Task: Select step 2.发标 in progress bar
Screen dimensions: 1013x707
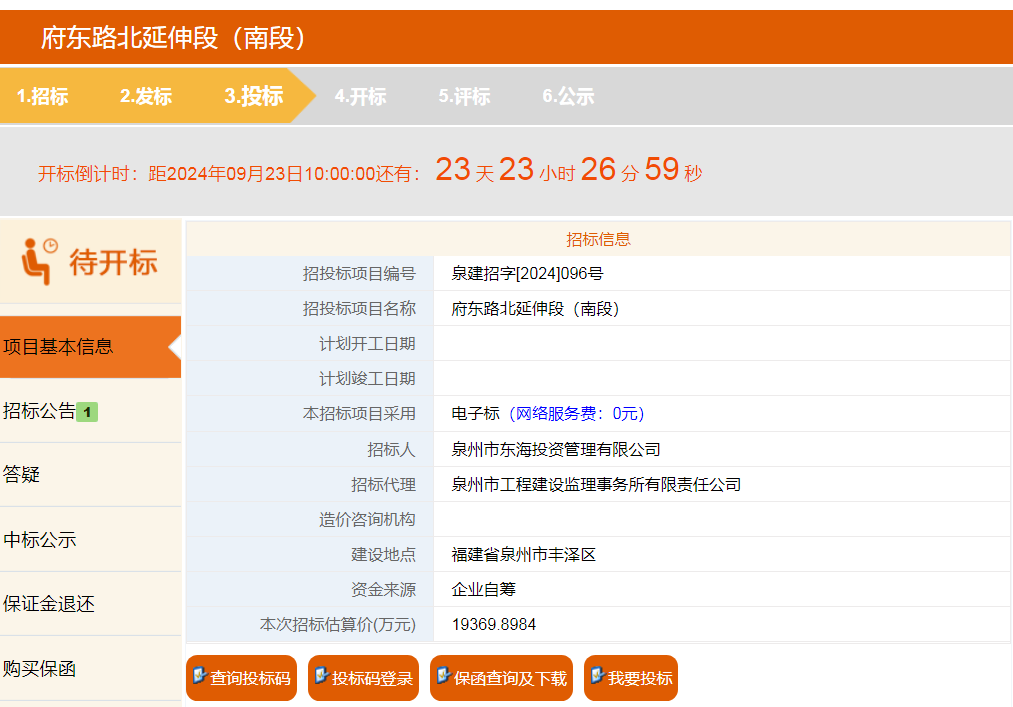Action: coord(146,96)
